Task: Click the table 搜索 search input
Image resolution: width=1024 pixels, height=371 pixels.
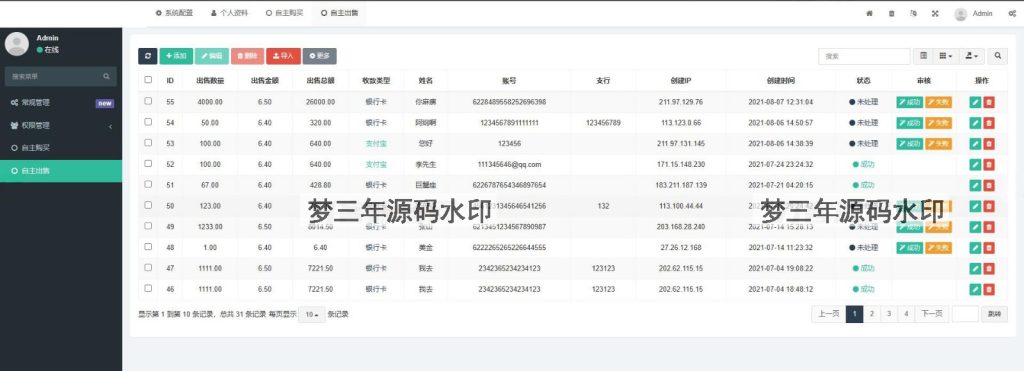Action: coord(864,56)
